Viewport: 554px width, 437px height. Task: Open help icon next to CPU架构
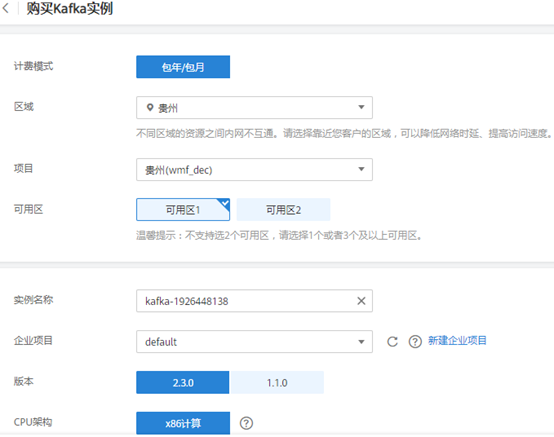pyautogui.click(x=246, y=423)
